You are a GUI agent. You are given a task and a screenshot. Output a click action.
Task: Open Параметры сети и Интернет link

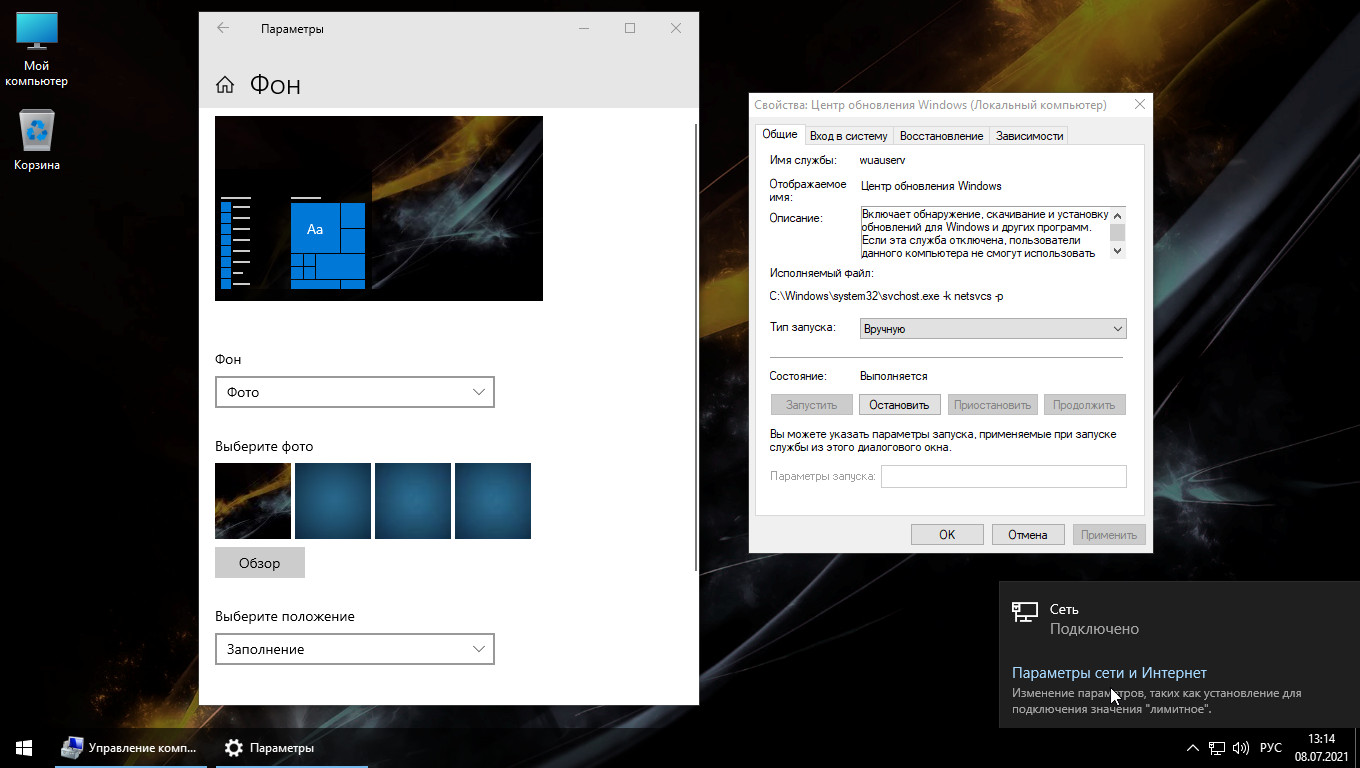(x=1109, y=673)
